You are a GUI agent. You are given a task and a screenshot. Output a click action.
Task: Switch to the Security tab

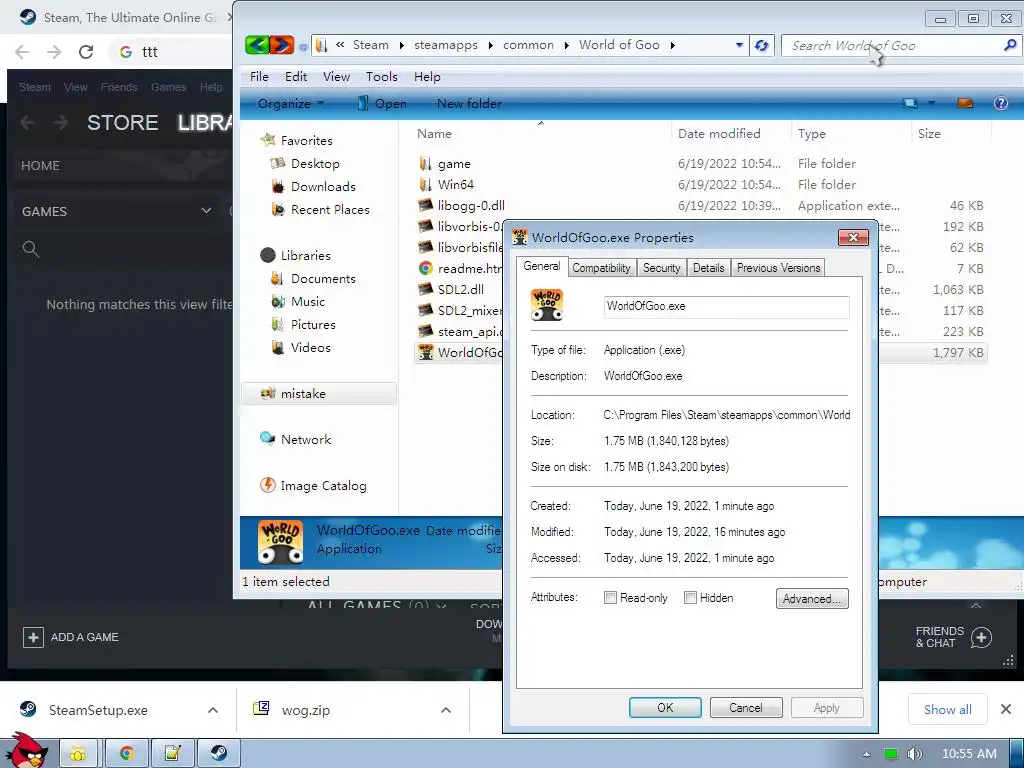coord(661,268)
